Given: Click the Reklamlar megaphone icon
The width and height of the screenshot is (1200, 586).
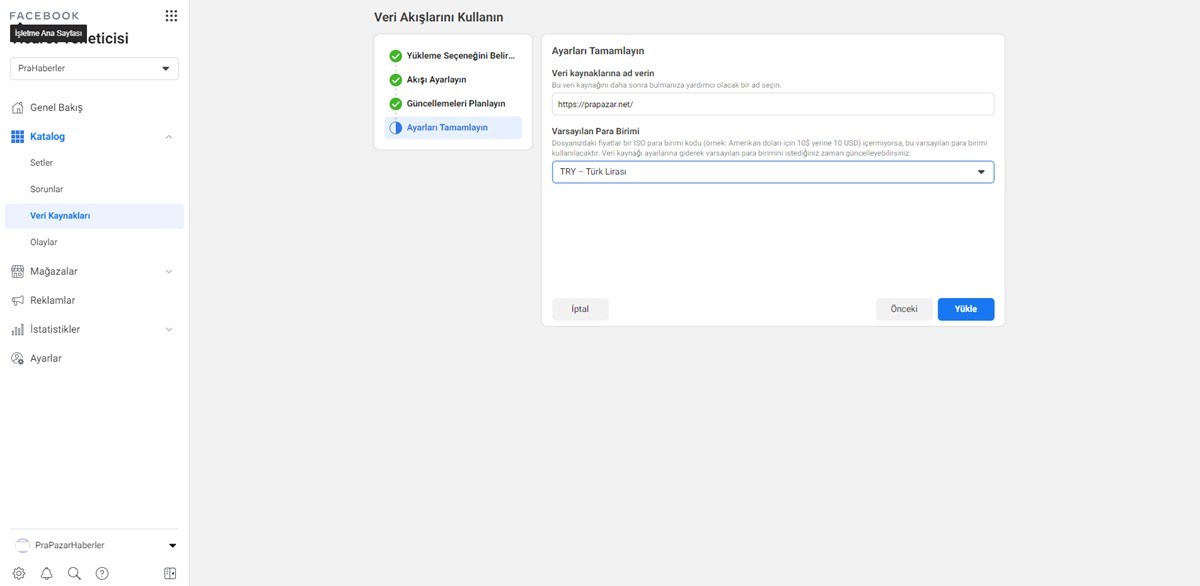Looking at the screenshot, I should [18, 301].
